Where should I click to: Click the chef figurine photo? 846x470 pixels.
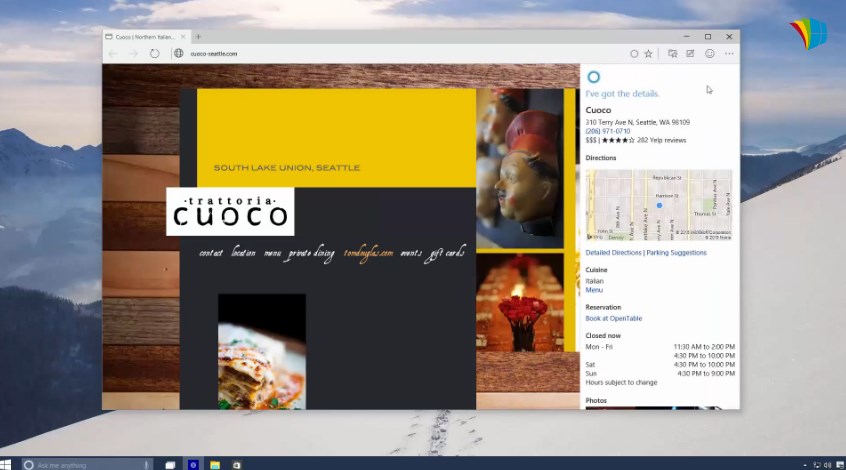pyautogui.click(x=520, y=168)
